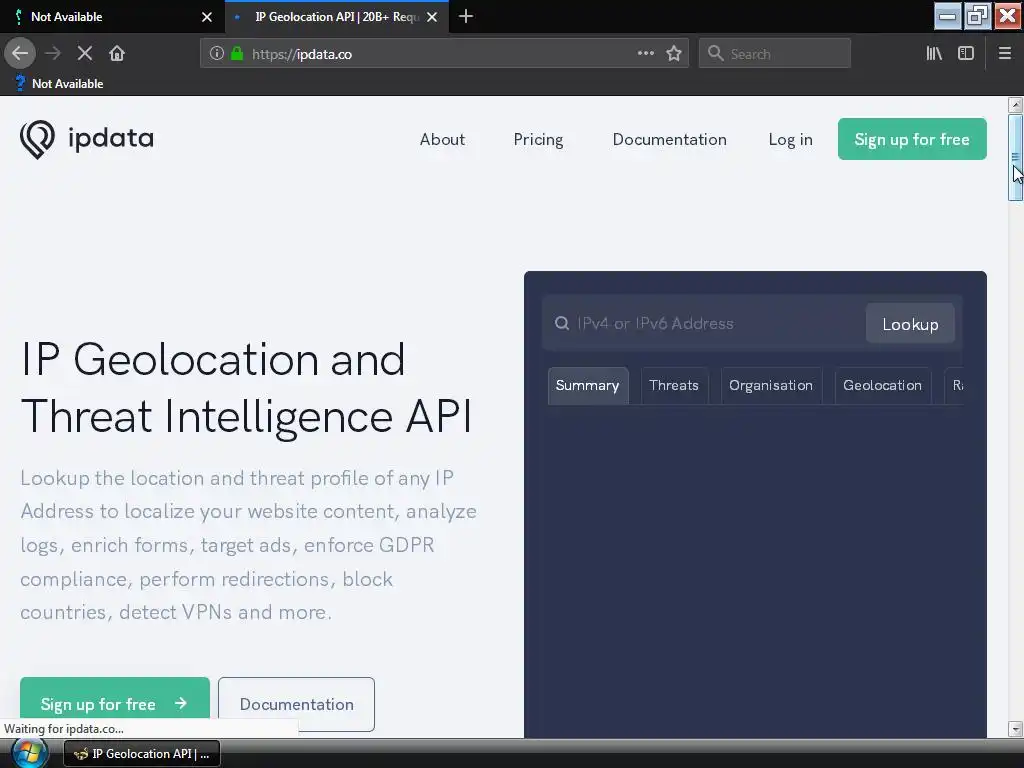Click the vertical scrollbar thumb
The width and height of the screenshot is (1024, 768).
tap(1016, 157)
